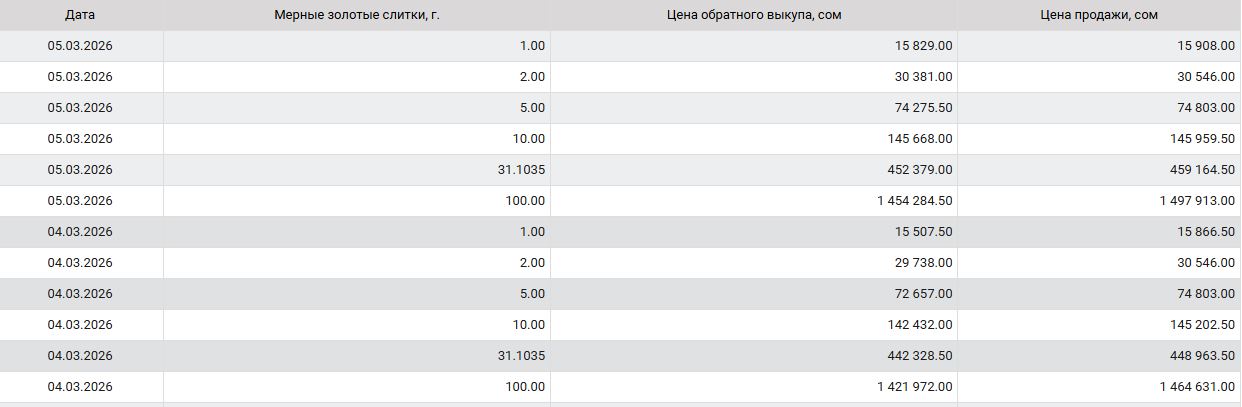Select the selling price 145 959.50

[x=1202, y=139]
